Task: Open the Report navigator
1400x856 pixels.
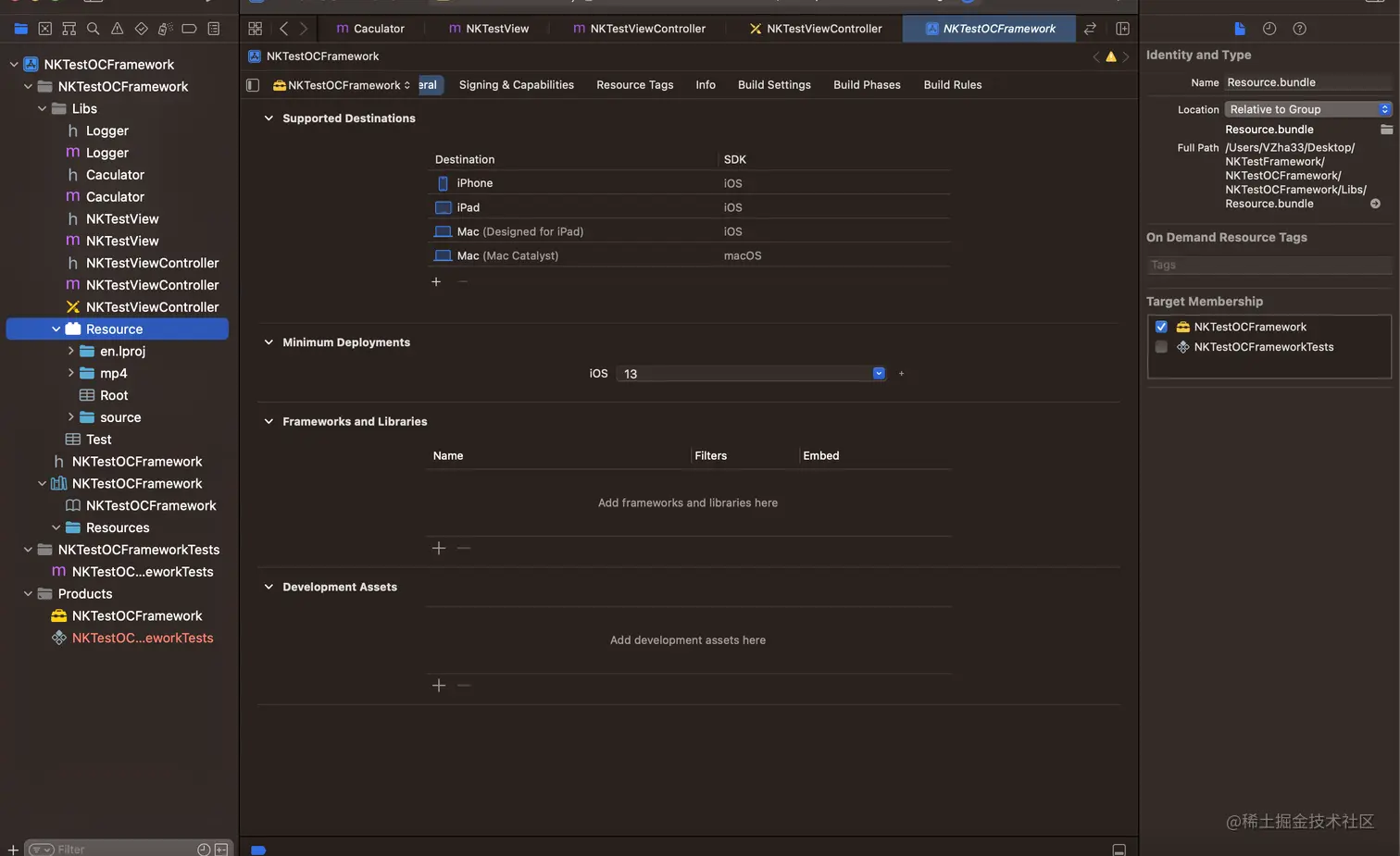Action: point(213,29)
